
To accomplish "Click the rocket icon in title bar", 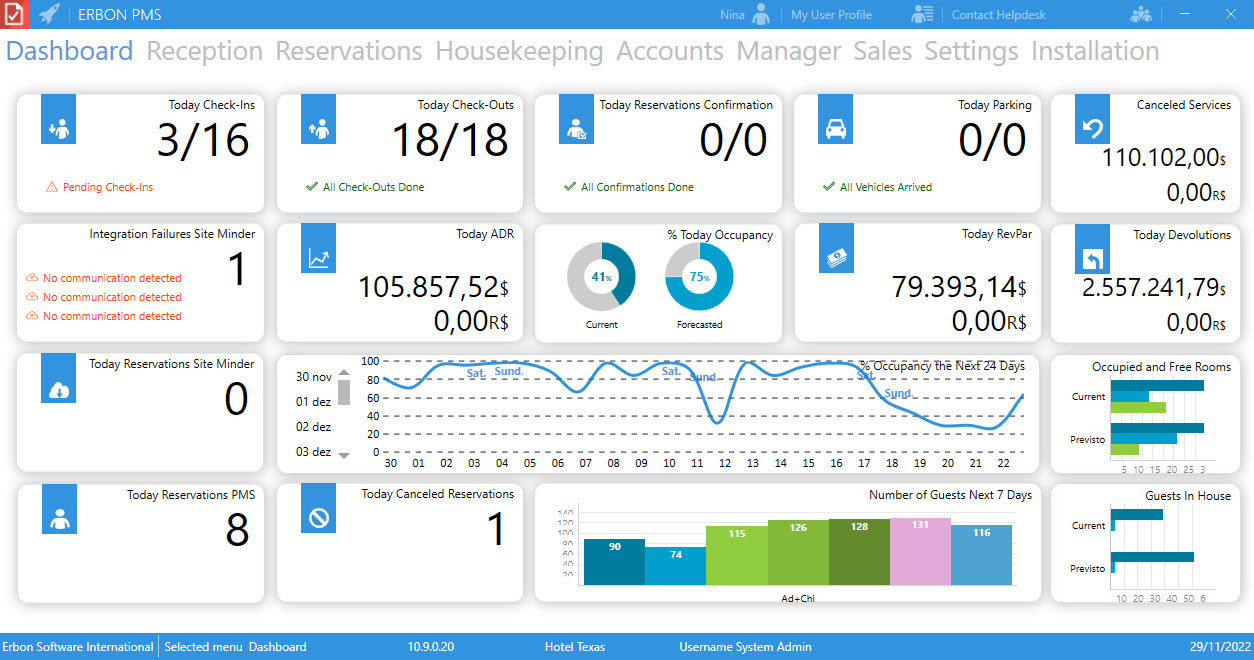I will click(49, 14).
